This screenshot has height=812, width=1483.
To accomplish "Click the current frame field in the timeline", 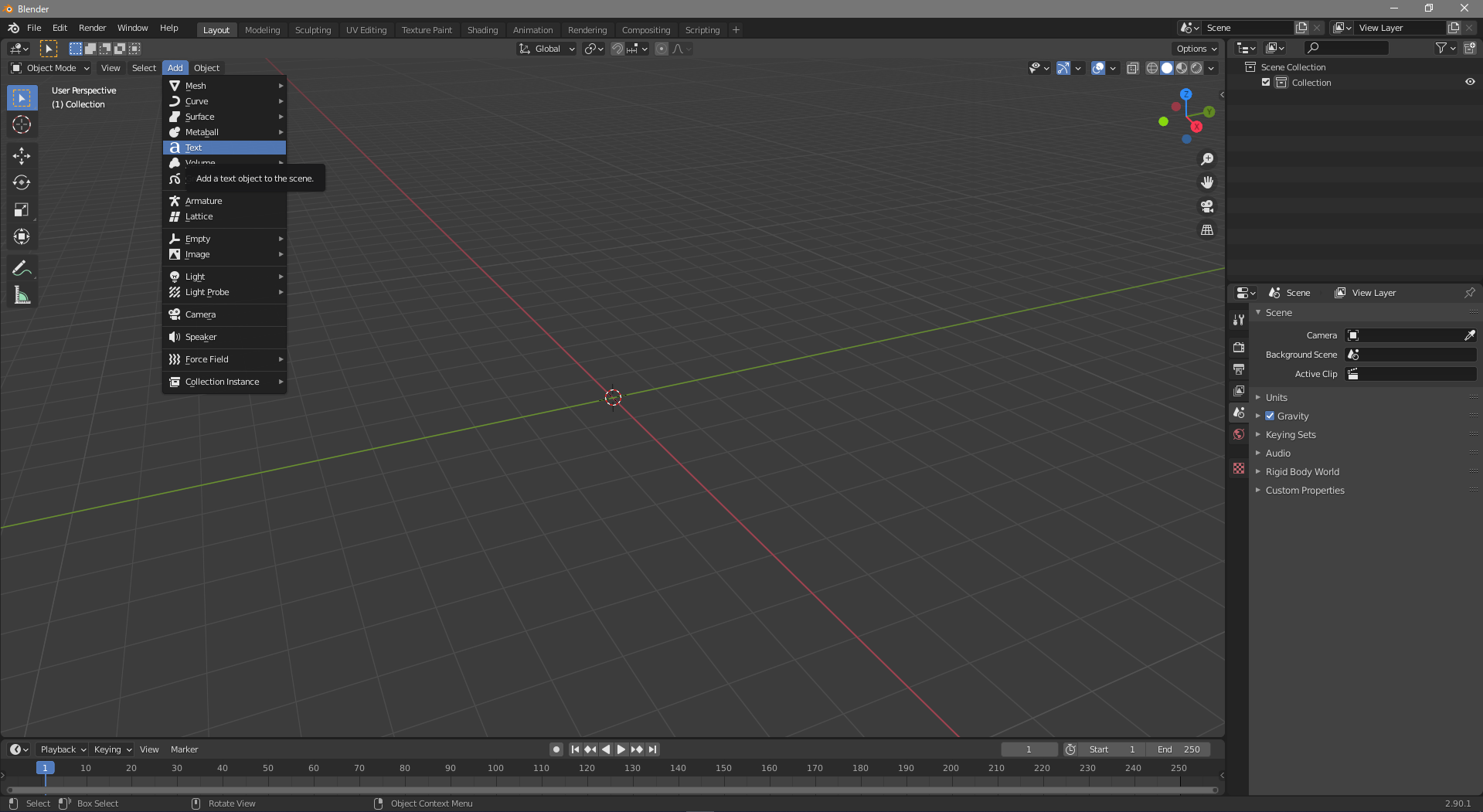I will 1029,749.
